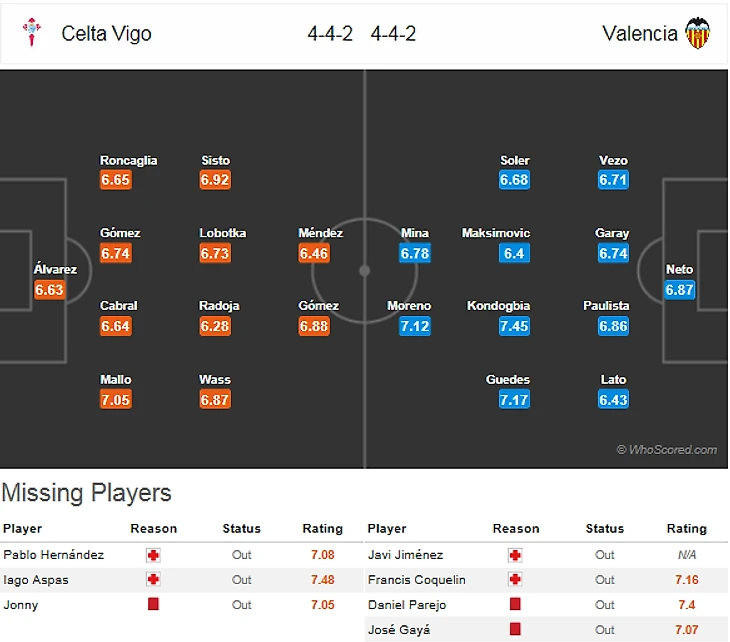Click Javi Jiménez injury cross icon
This screenshot has width=730, height=642.
click(515, 555)
